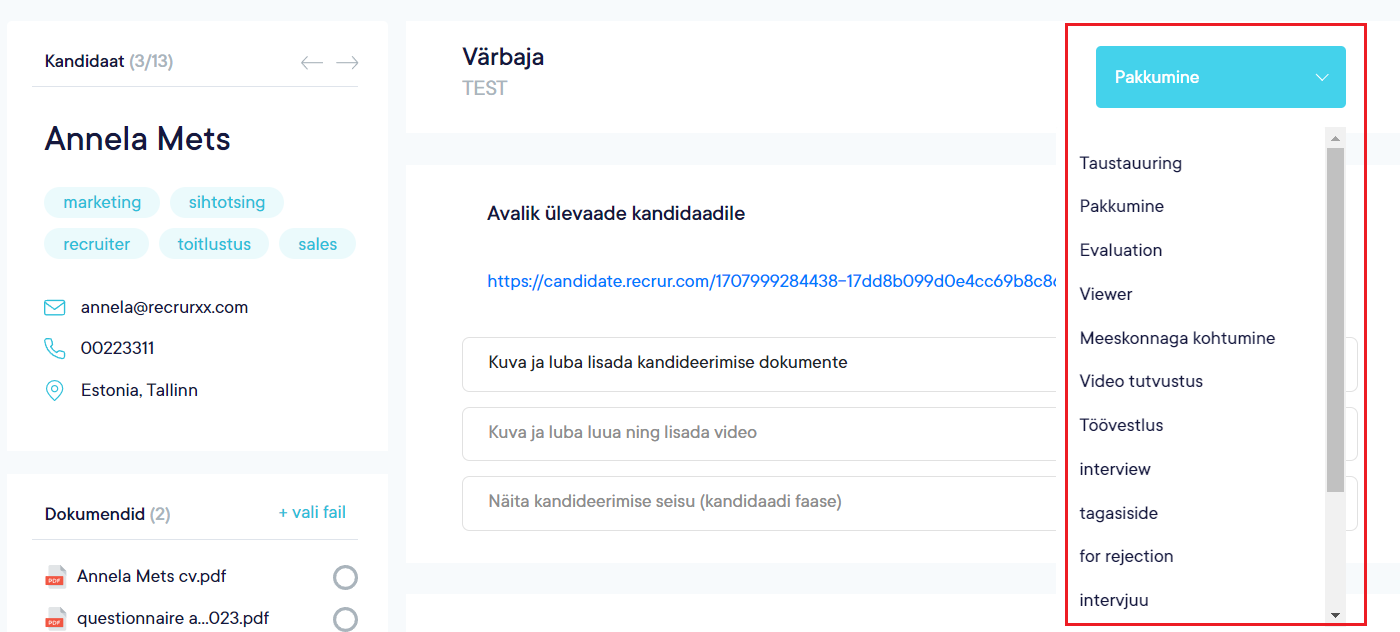Select Töövestlus in the dropdown
Image resolution: width=1400 pixels, height=632 pixels.
[1121, 425]
